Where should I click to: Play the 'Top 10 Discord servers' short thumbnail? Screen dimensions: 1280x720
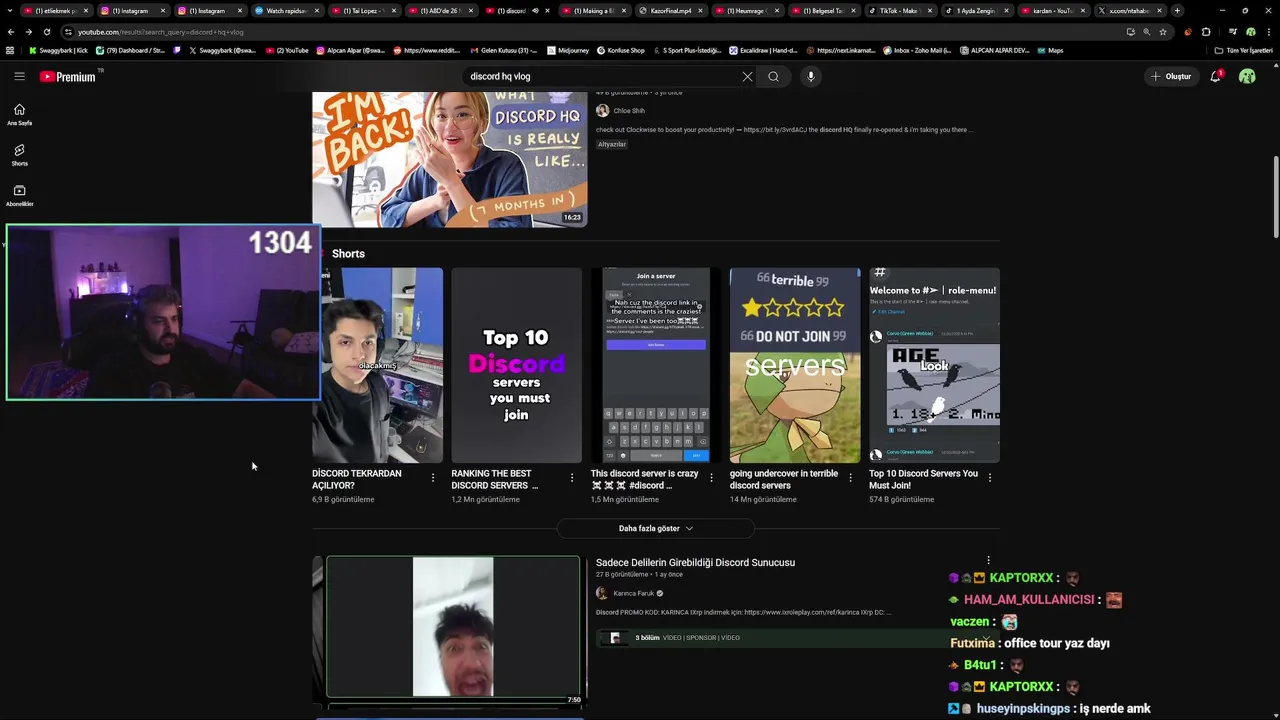(516, 365)
